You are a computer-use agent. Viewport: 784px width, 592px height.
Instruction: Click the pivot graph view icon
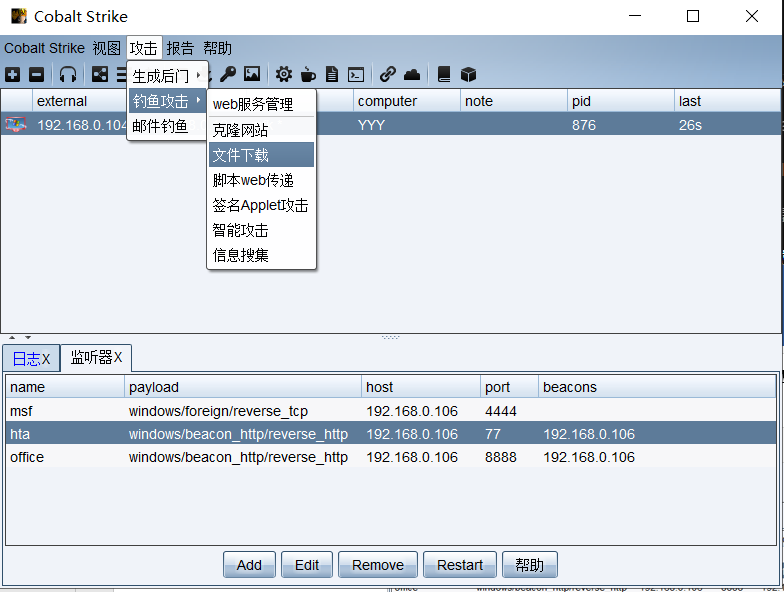[x=100, y=75]
